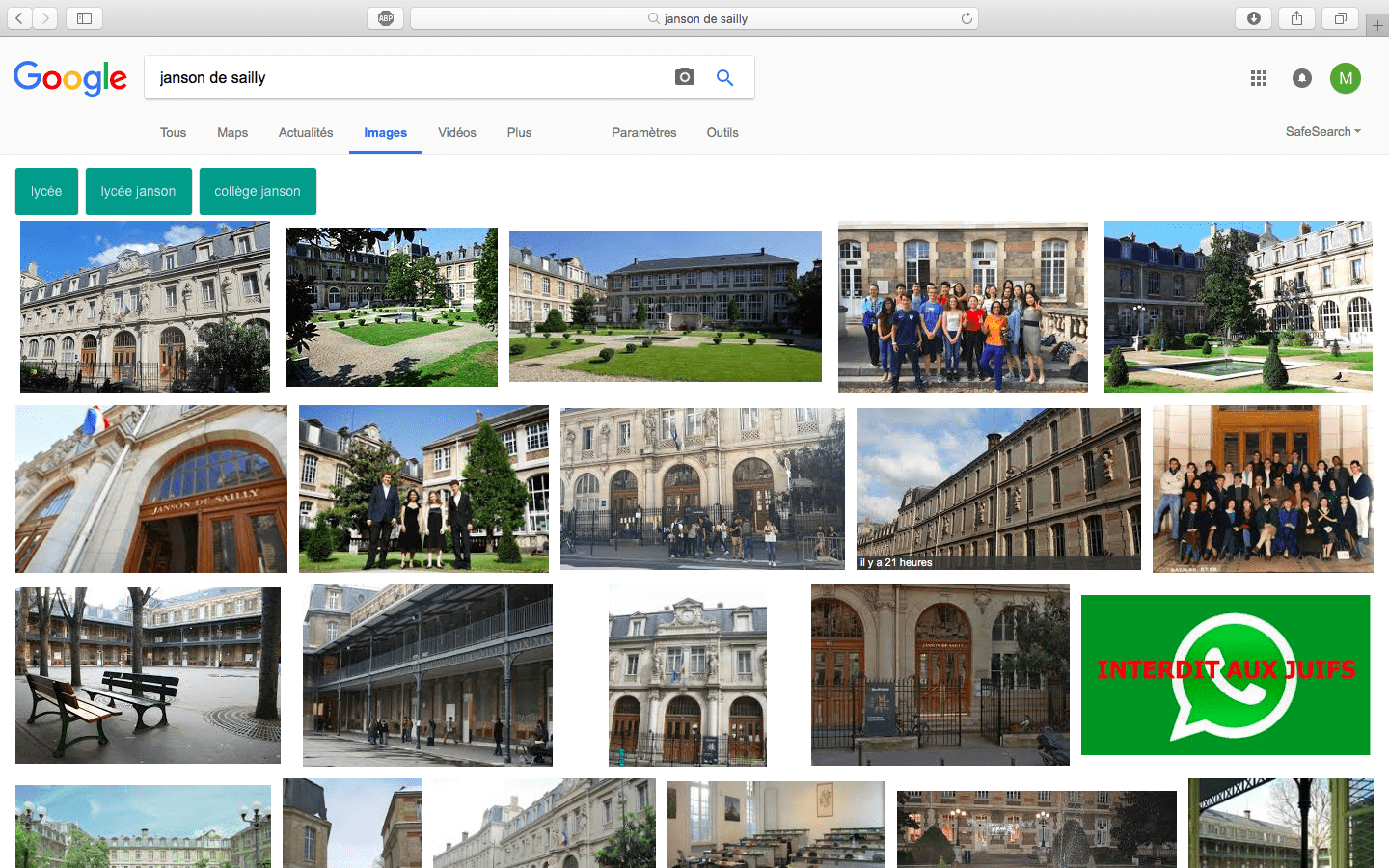Expand the SafeSearch dropdown
The height and width of the screenshot is (868, 1389).
pyautogui.click(x=1323, y=131)
